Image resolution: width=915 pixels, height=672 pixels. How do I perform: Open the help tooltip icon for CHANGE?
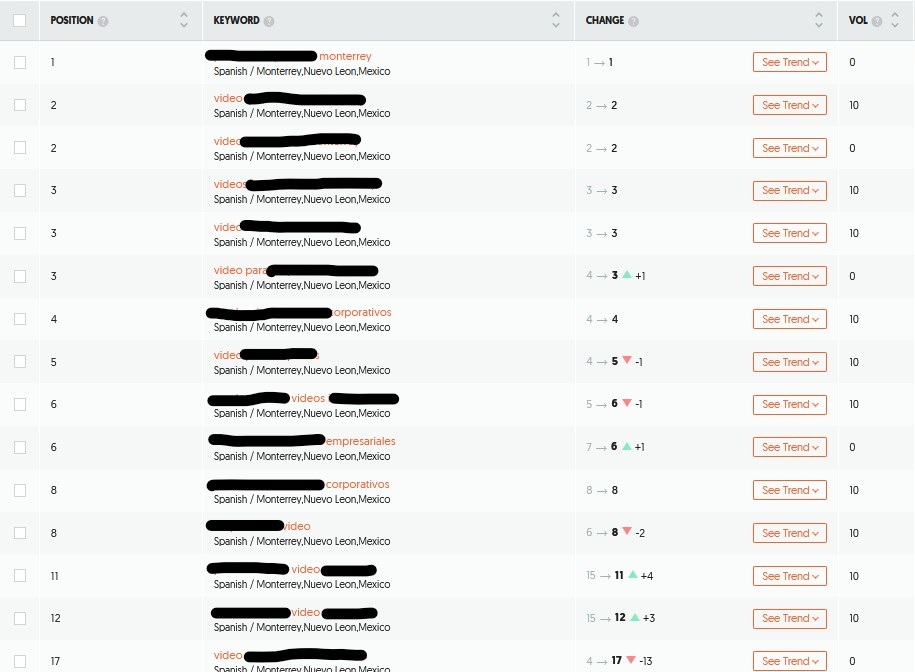coord(634,21)
